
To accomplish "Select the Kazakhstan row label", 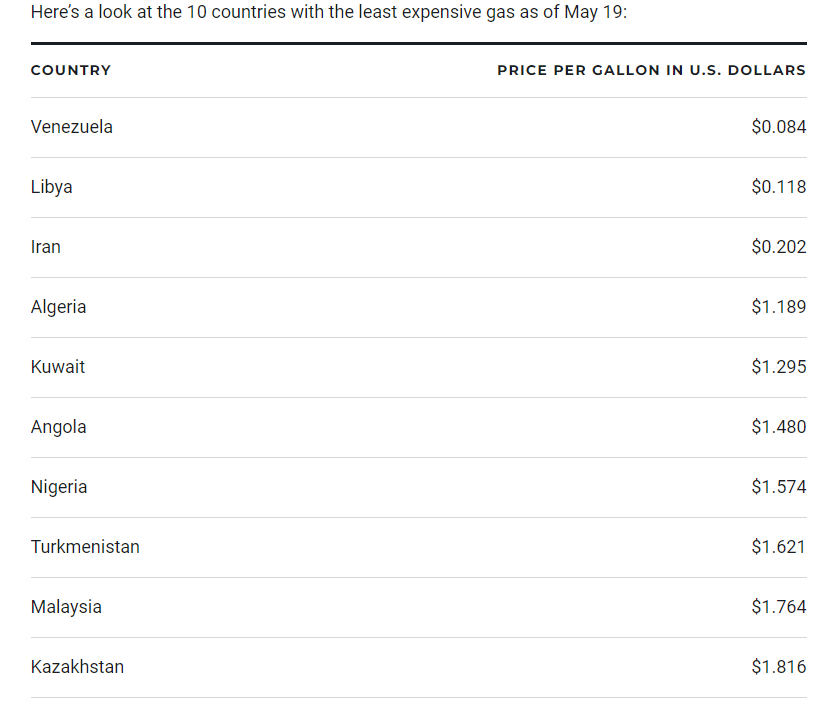I will click(x=77, y=666).
